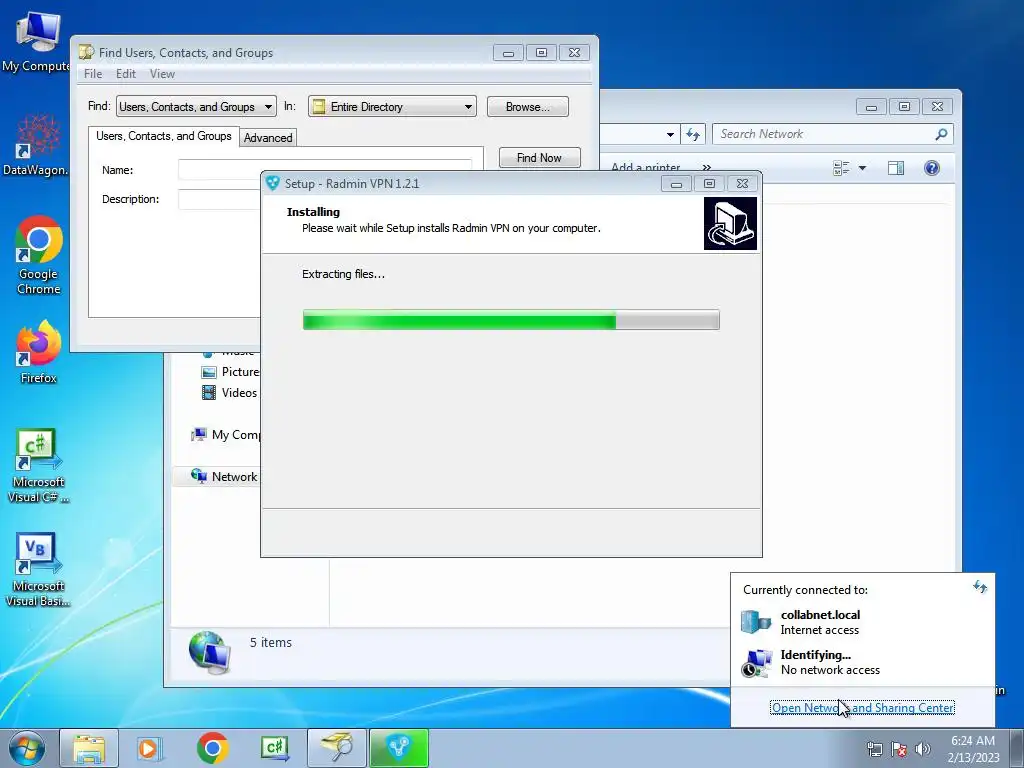Switch to the Advanced tab
1024x768 pixels.
click(268, 138)
